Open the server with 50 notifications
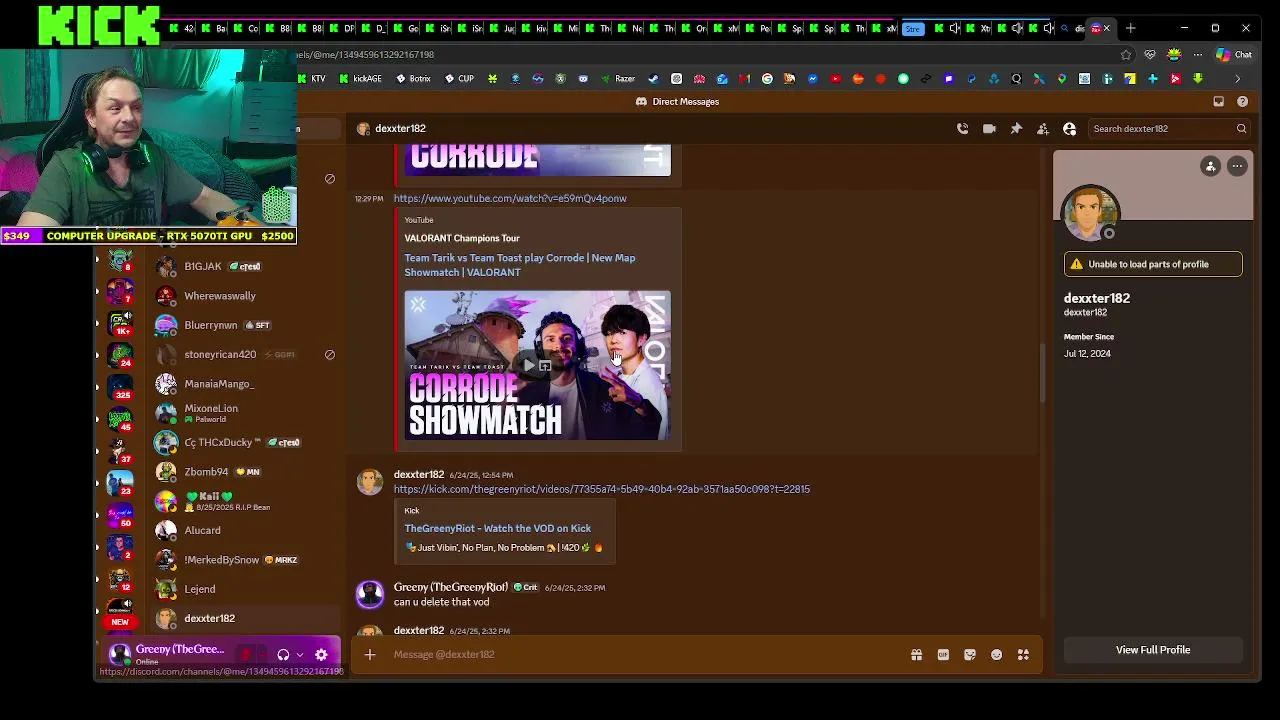Viewport: 1280px width, 720px height. pyautogui.click(x=120, y=514)
